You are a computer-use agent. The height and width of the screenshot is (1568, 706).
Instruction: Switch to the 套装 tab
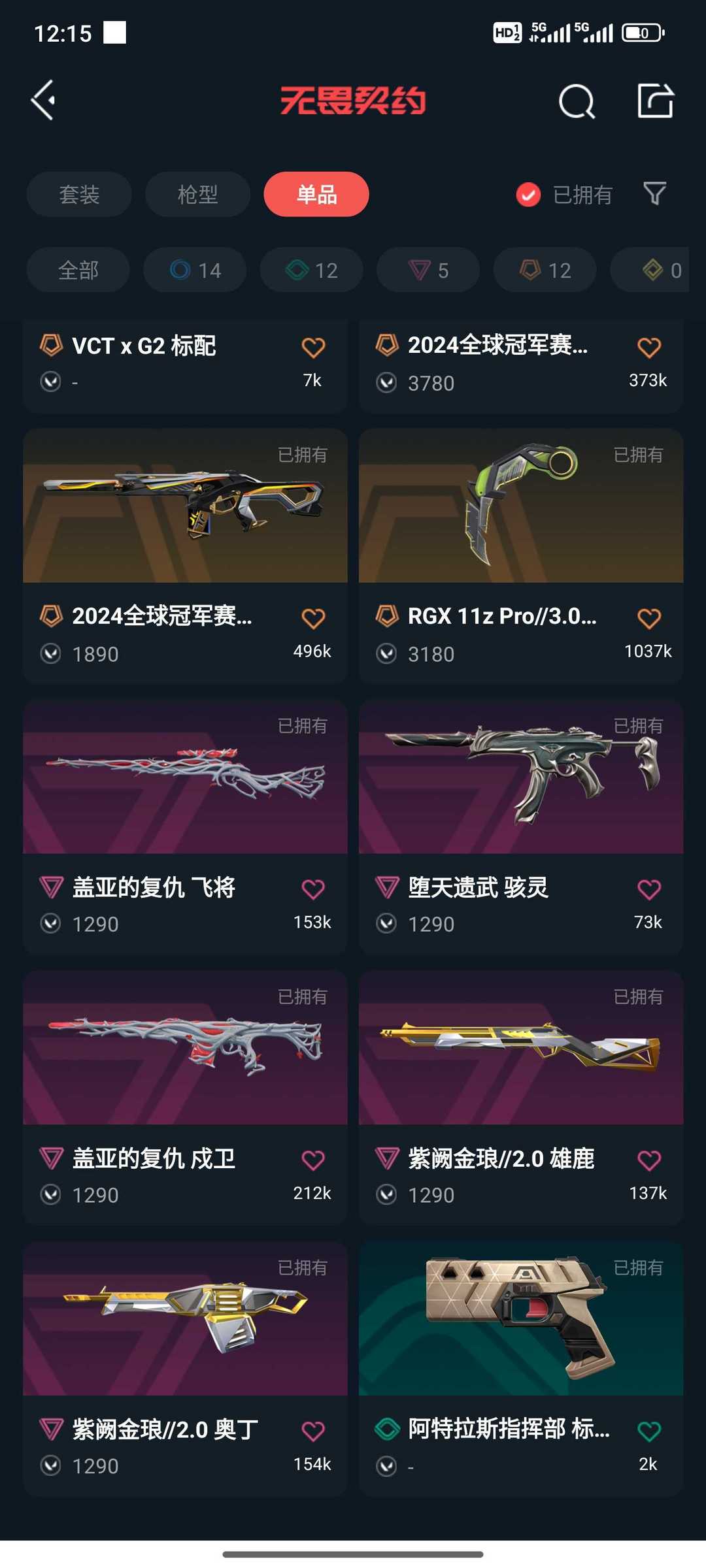(79, 194)
